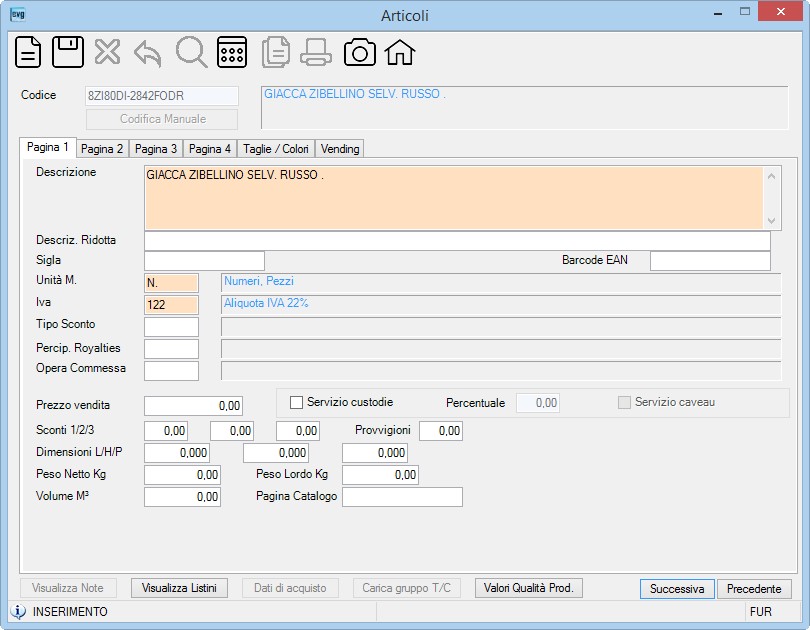Click the magnifying glass search icon
This screenshot has width=810, height=630.
click(x=191, y=52)
